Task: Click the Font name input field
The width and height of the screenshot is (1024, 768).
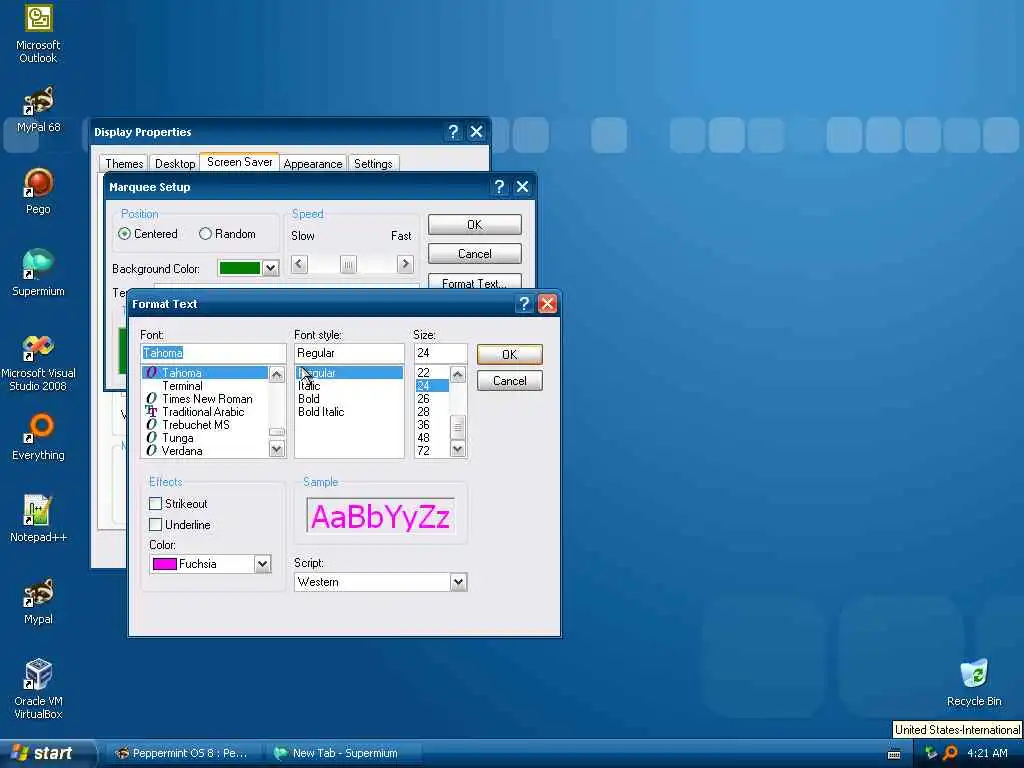Action: [213, 353]
